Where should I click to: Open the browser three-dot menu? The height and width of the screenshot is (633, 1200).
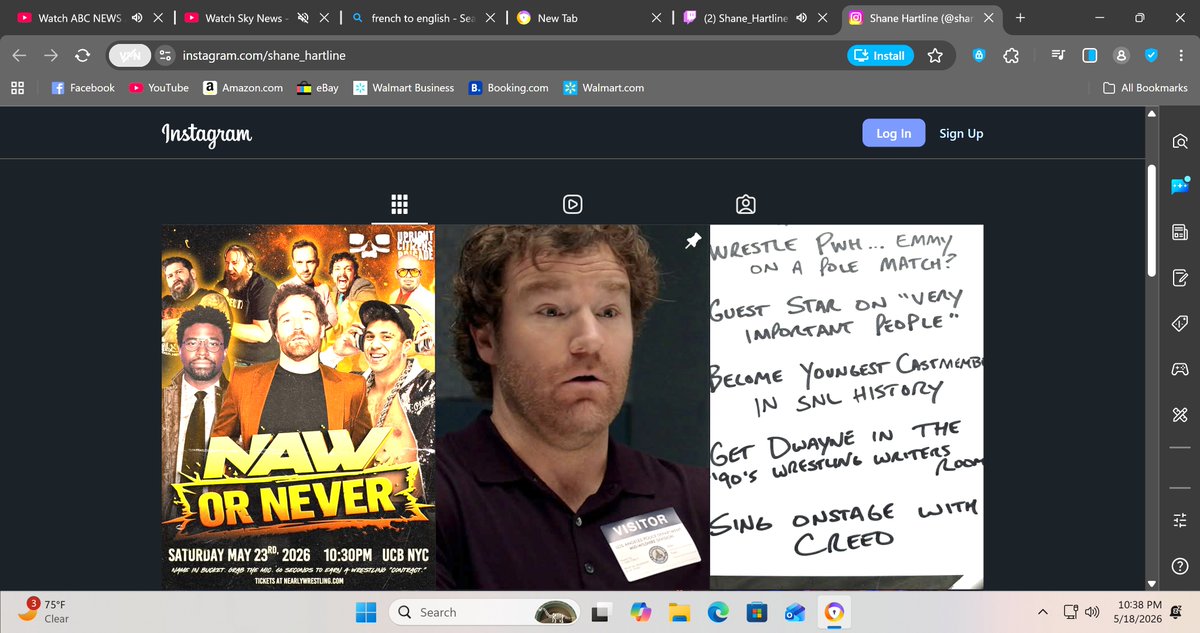(1180, 56)
